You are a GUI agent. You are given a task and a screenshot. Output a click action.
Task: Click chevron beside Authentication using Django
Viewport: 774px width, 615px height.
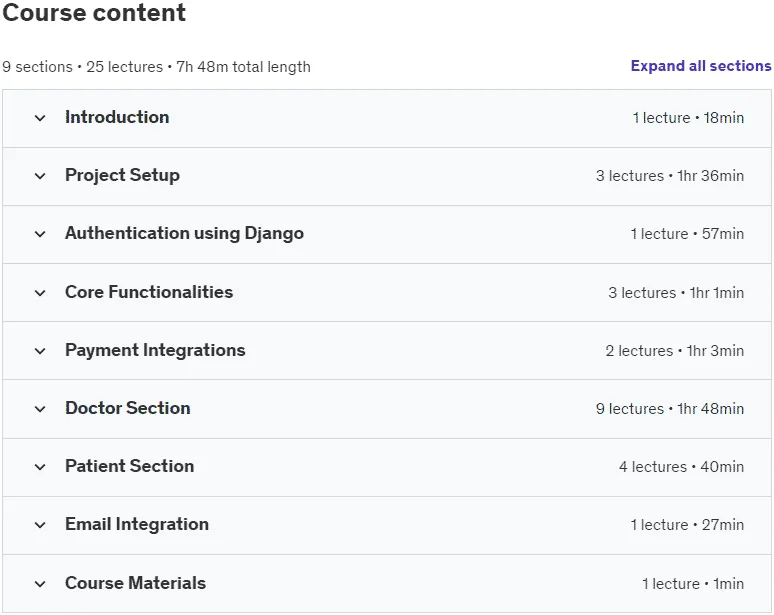tap(40, 234)
